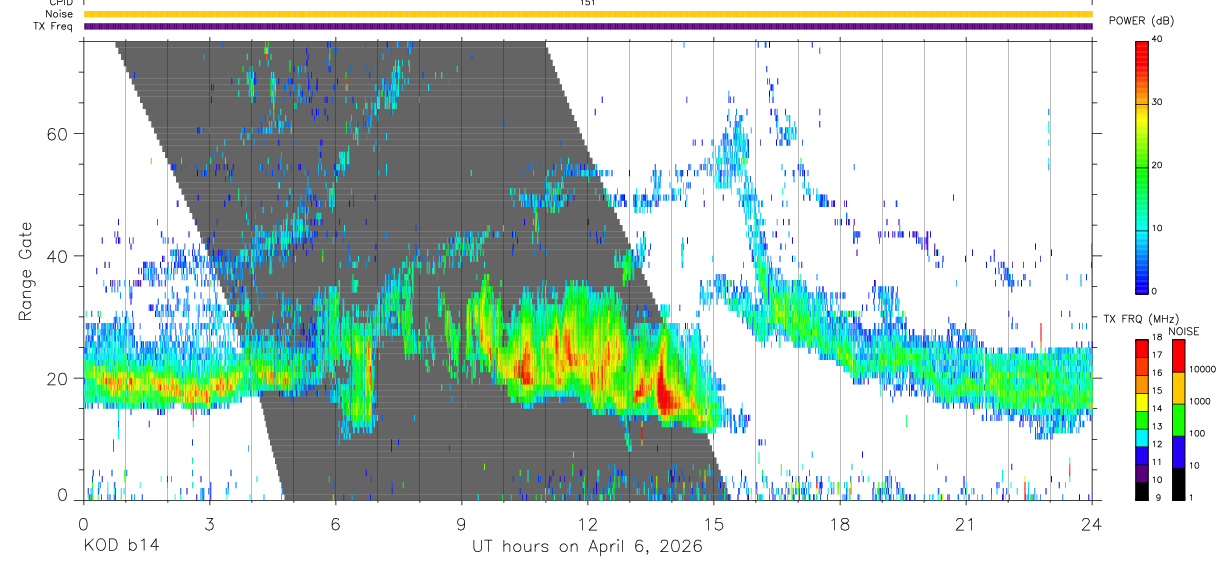This screenshot has height=567, width=1228.
Task: Click the 17 tick on TX FRQ scale
Action: tap(1157, 355)
